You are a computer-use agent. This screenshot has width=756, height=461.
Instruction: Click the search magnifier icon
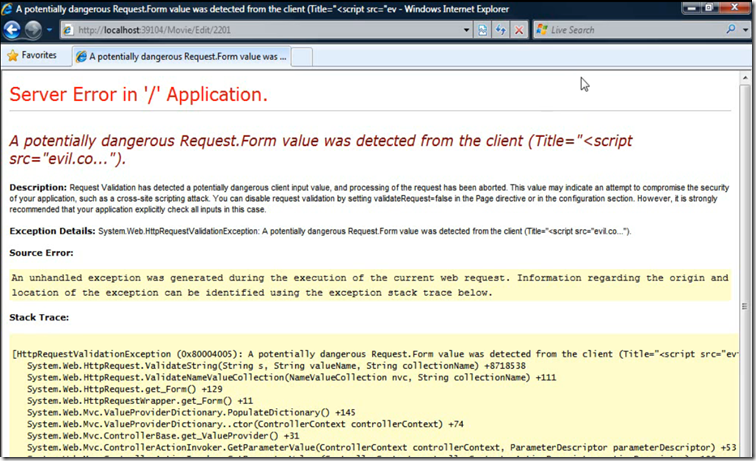pyautogui.click(x=731, y=29)
